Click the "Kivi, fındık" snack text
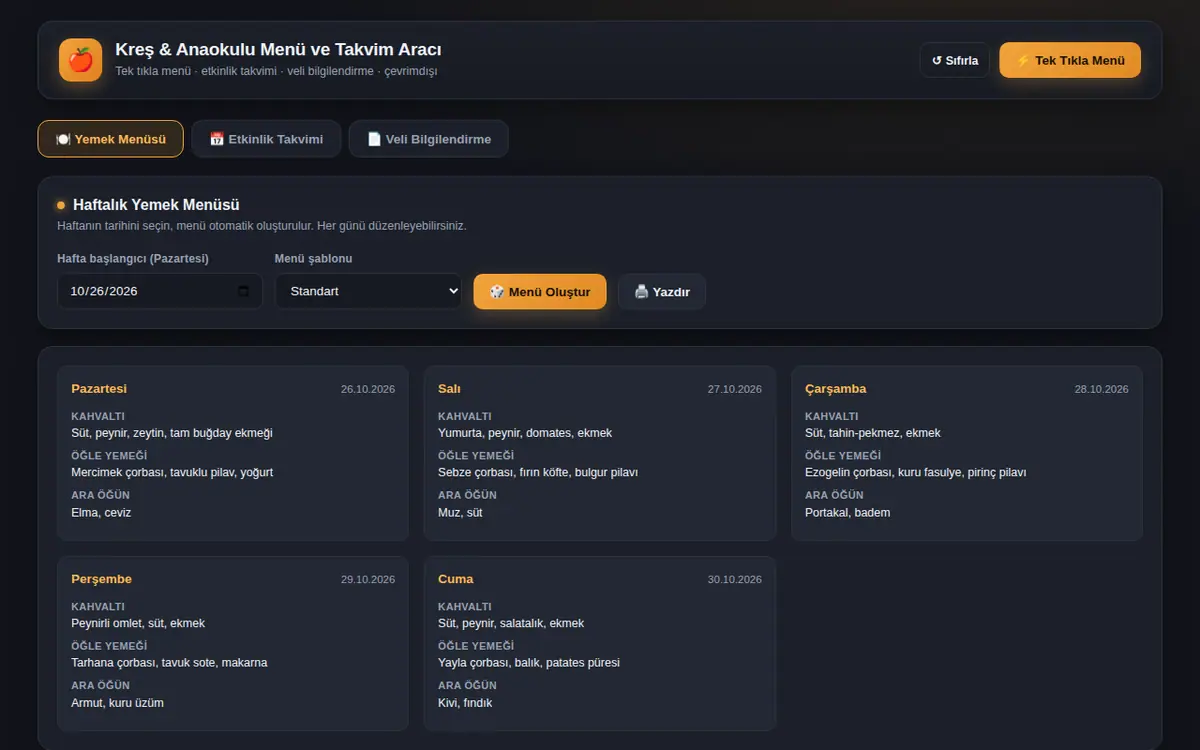This screenshot has height=750, width=1200. pyautogui.click(x=465, y=702)
